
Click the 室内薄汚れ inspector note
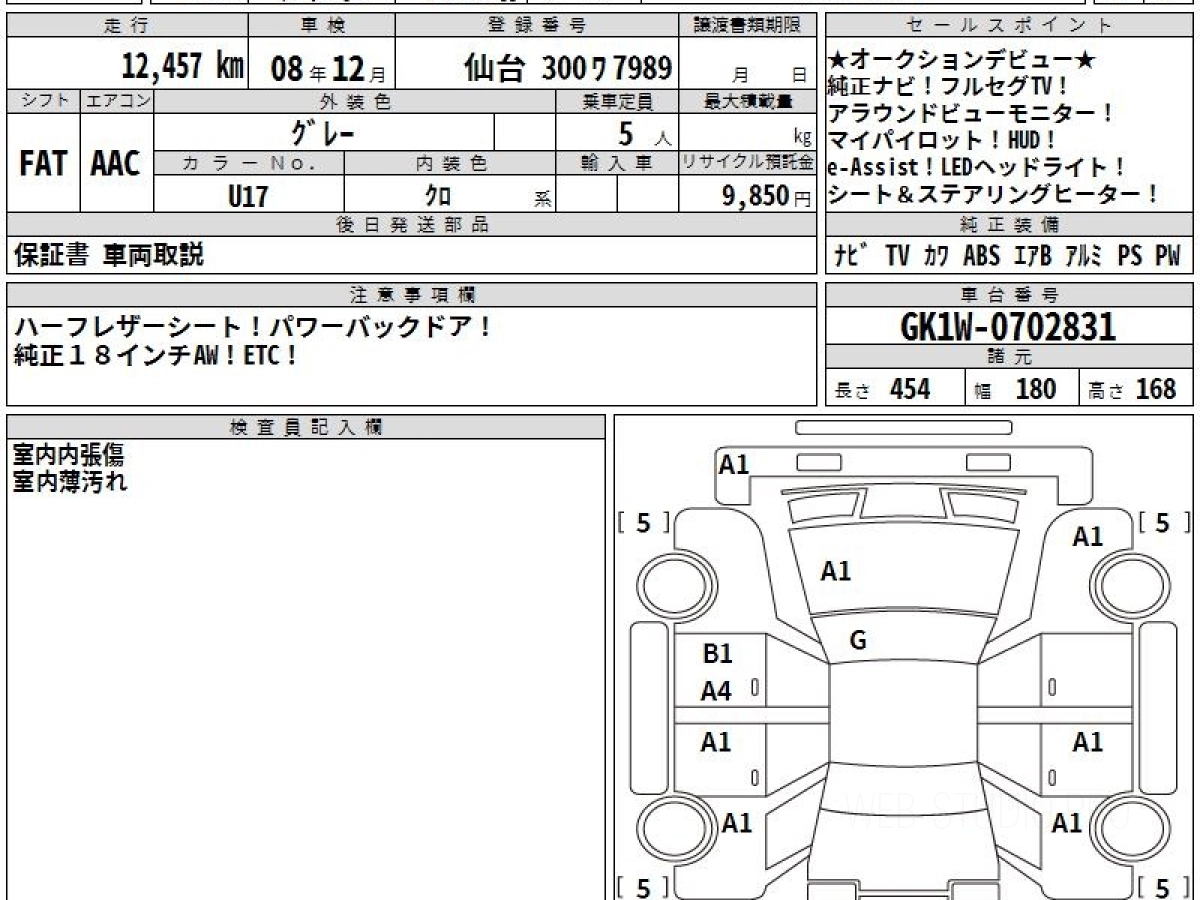(x=70, y=482)
